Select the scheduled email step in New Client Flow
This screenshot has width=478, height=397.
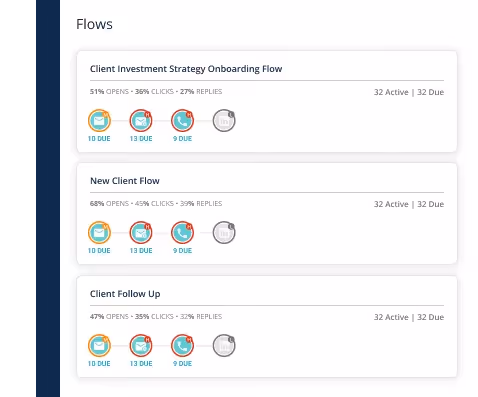pyautogui.click(x=141, y=232)
